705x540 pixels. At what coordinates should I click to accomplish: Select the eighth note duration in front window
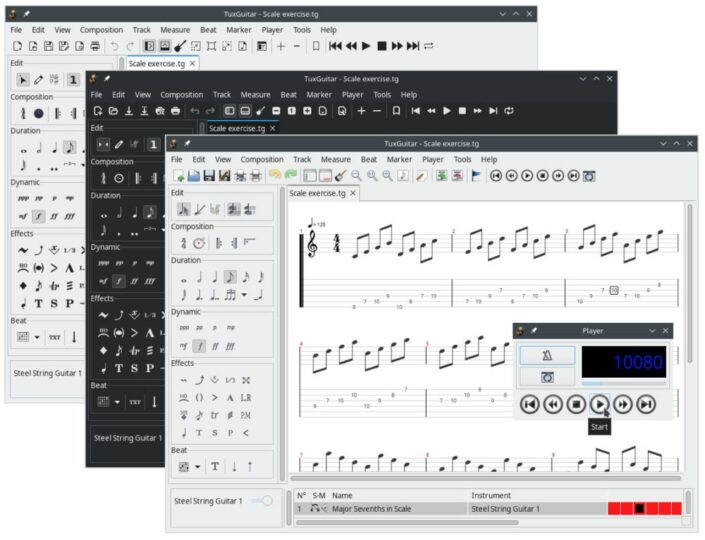point(230,277)
